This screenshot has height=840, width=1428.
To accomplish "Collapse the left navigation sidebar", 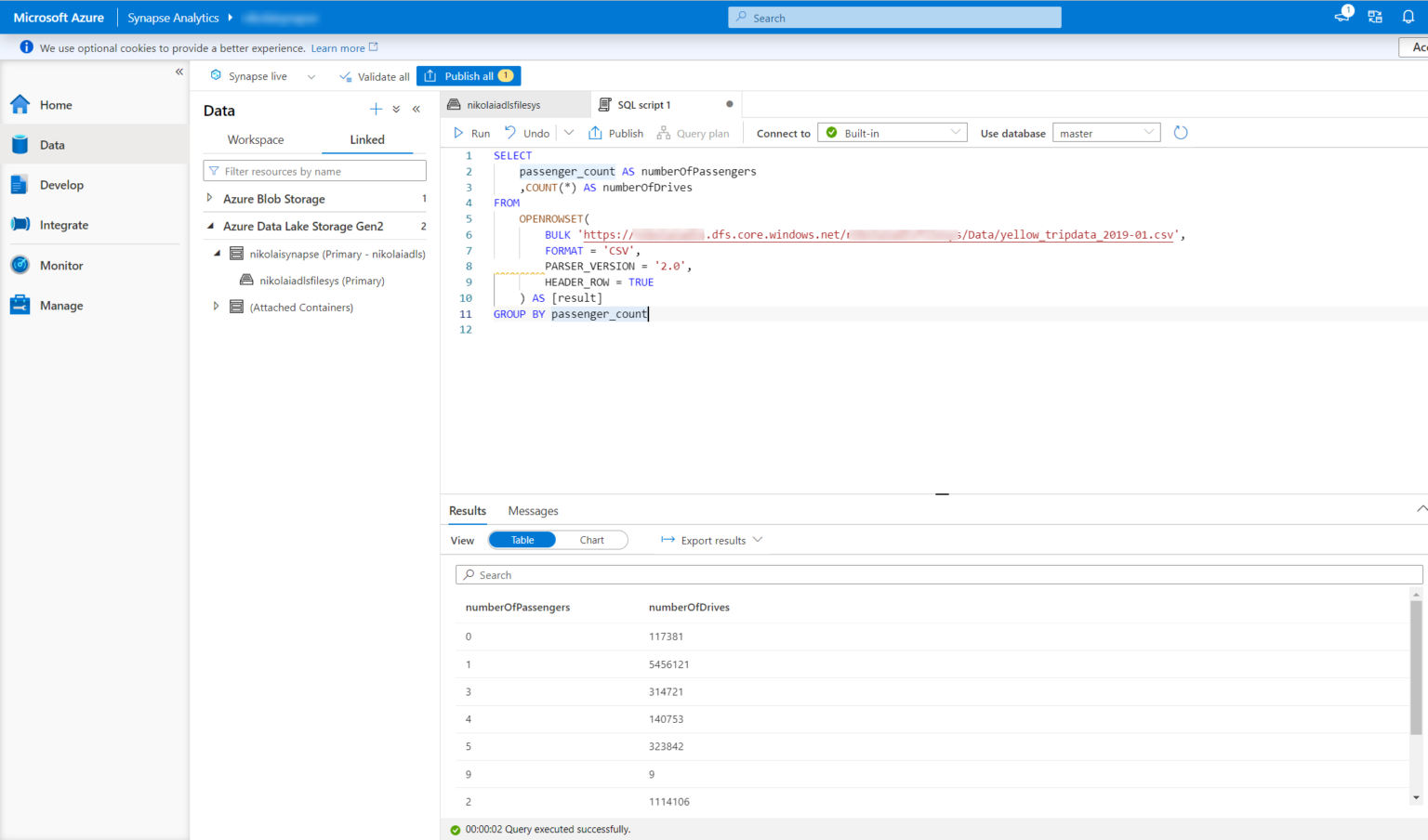I will pos(179,72).
